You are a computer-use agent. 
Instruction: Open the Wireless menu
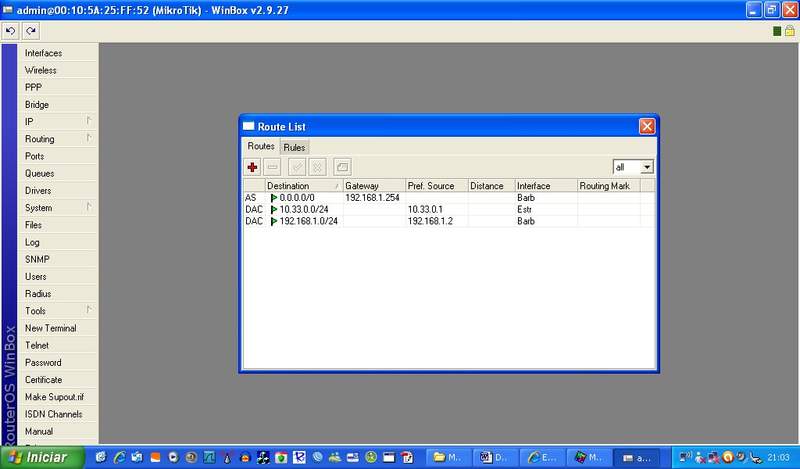[57, 70]
